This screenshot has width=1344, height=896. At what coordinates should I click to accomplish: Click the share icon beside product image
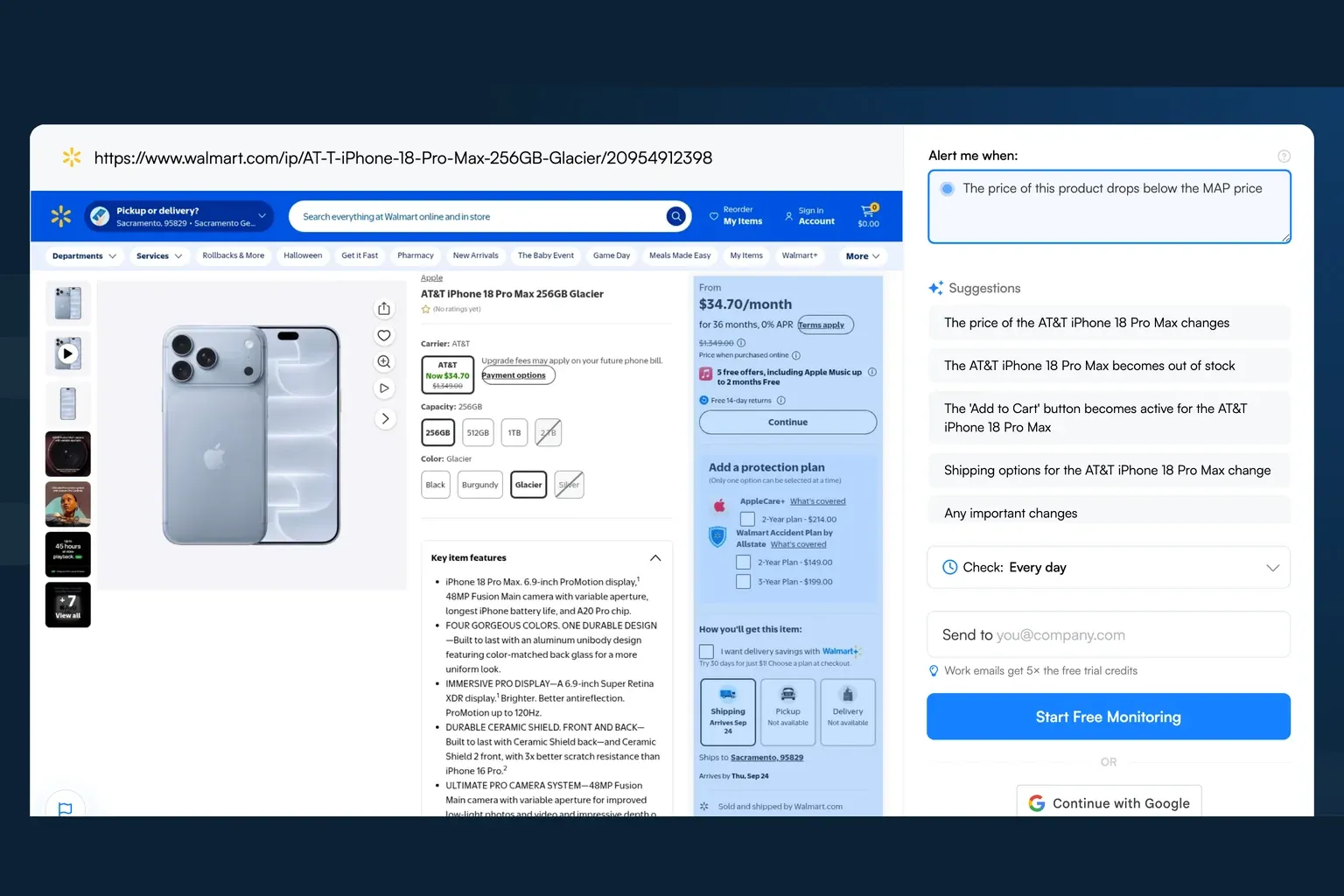(x=384, y=308)
